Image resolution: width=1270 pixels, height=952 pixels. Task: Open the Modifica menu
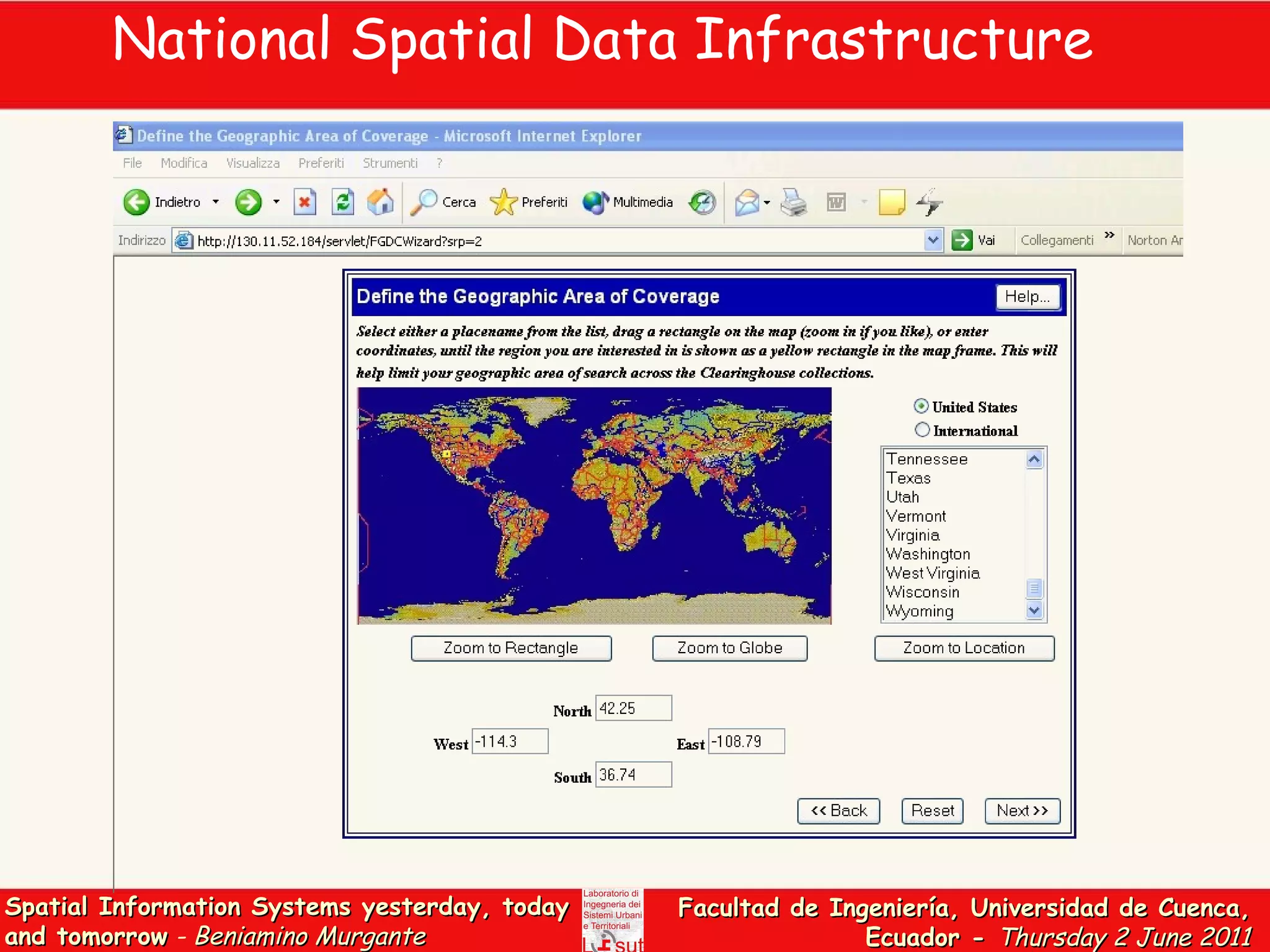[184, 163]
